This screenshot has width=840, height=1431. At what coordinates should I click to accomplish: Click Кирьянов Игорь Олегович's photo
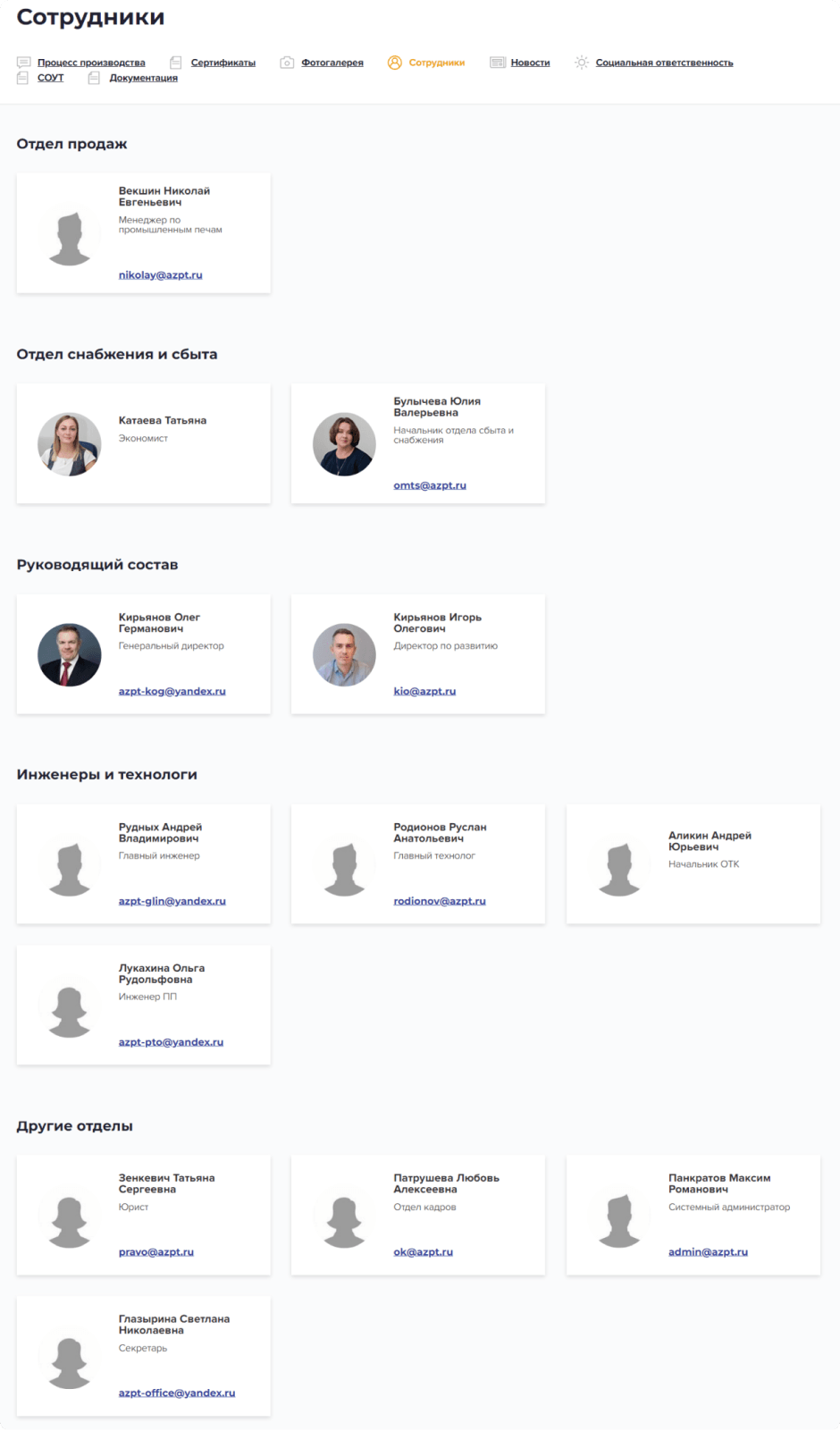[x=344, y=654]
